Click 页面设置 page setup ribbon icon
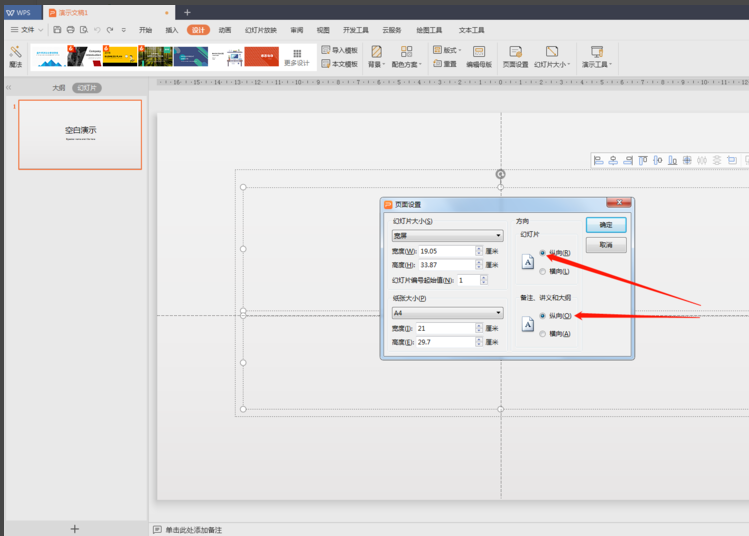The width and height of the screenshot is (749, 536). click(515, 56)
